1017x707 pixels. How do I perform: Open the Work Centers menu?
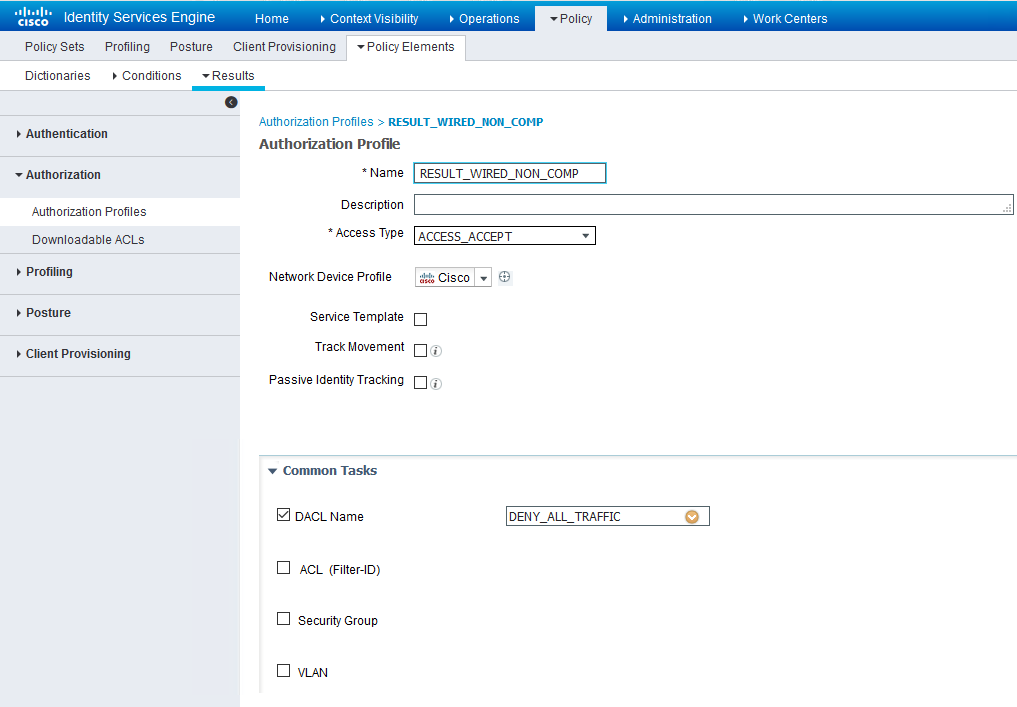pyautogui.click(x=785, y=19)
